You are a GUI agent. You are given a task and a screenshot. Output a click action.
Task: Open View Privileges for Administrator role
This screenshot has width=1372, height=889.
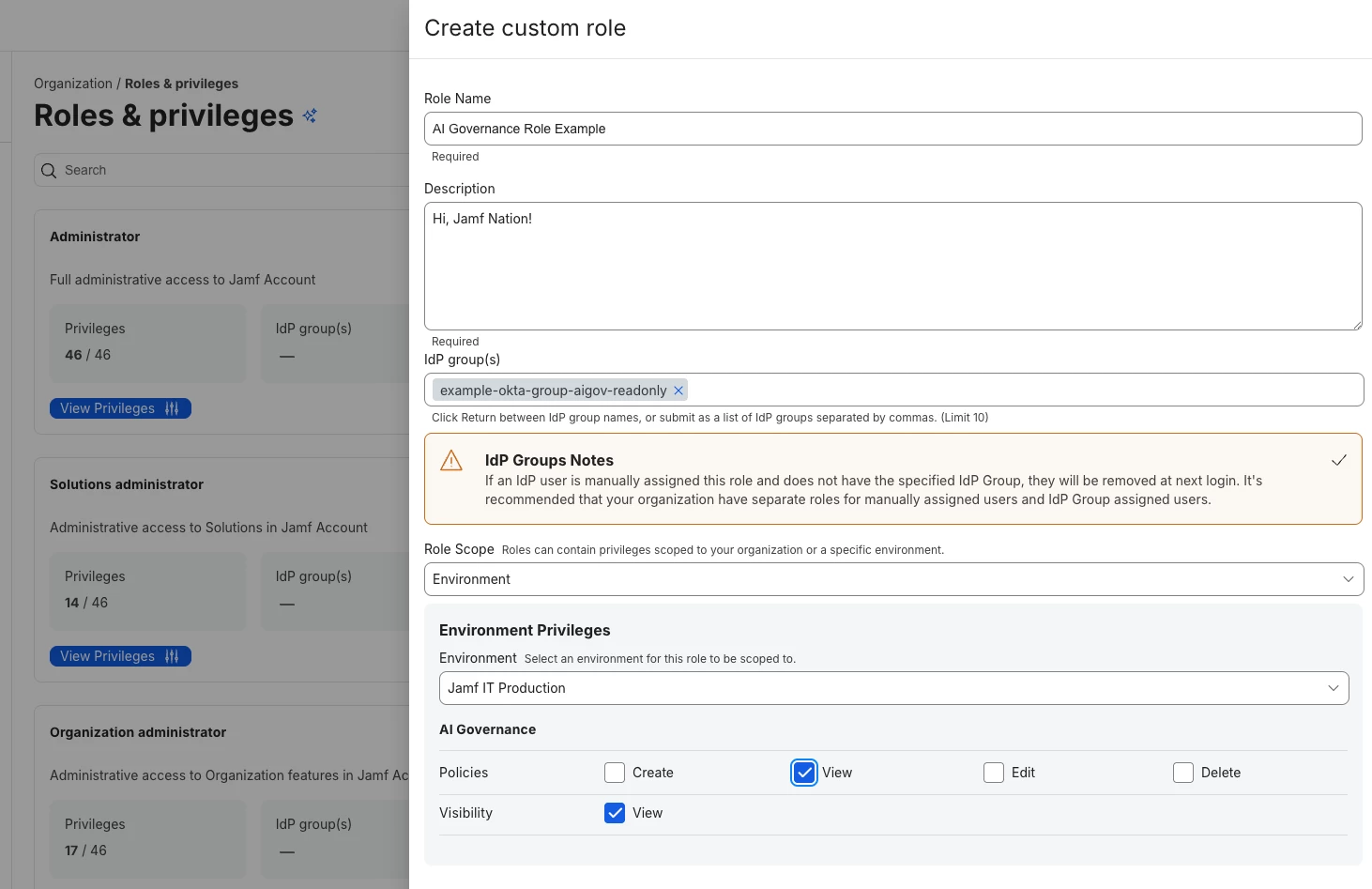click(120, 408)
